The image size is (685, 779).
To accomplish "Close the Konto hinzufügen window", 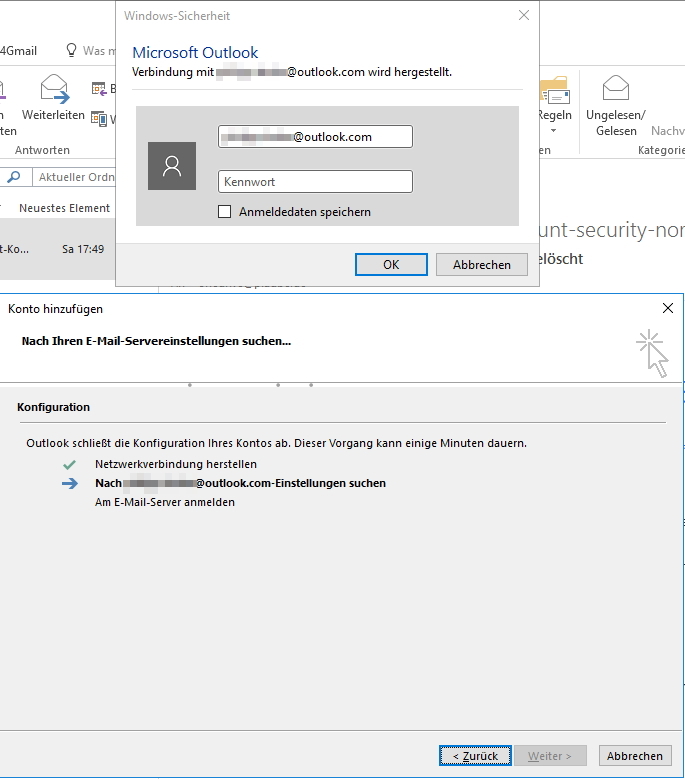I will [668, 309].
